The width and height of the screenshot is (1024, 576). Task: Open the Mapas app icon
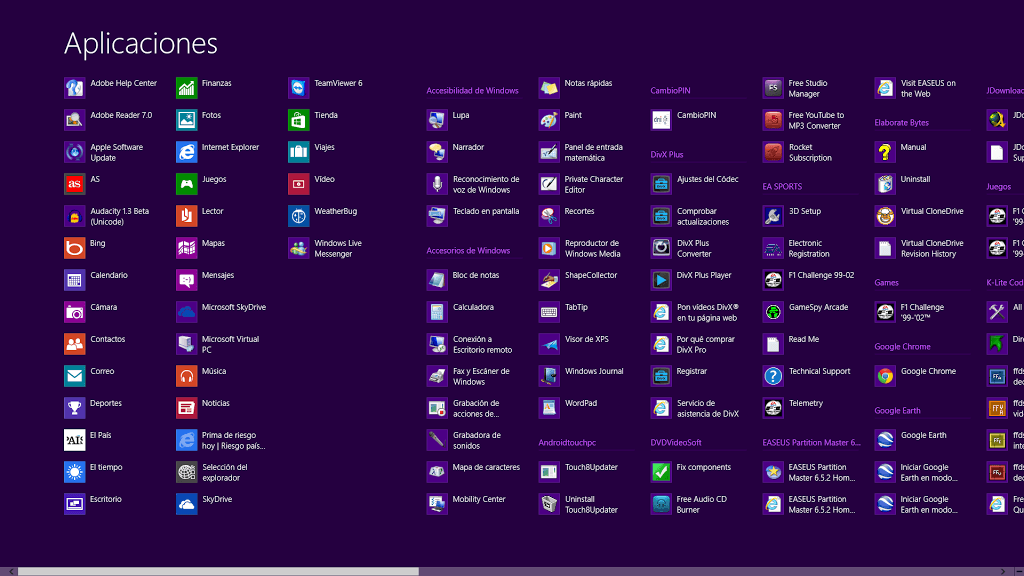coord(187,248)
